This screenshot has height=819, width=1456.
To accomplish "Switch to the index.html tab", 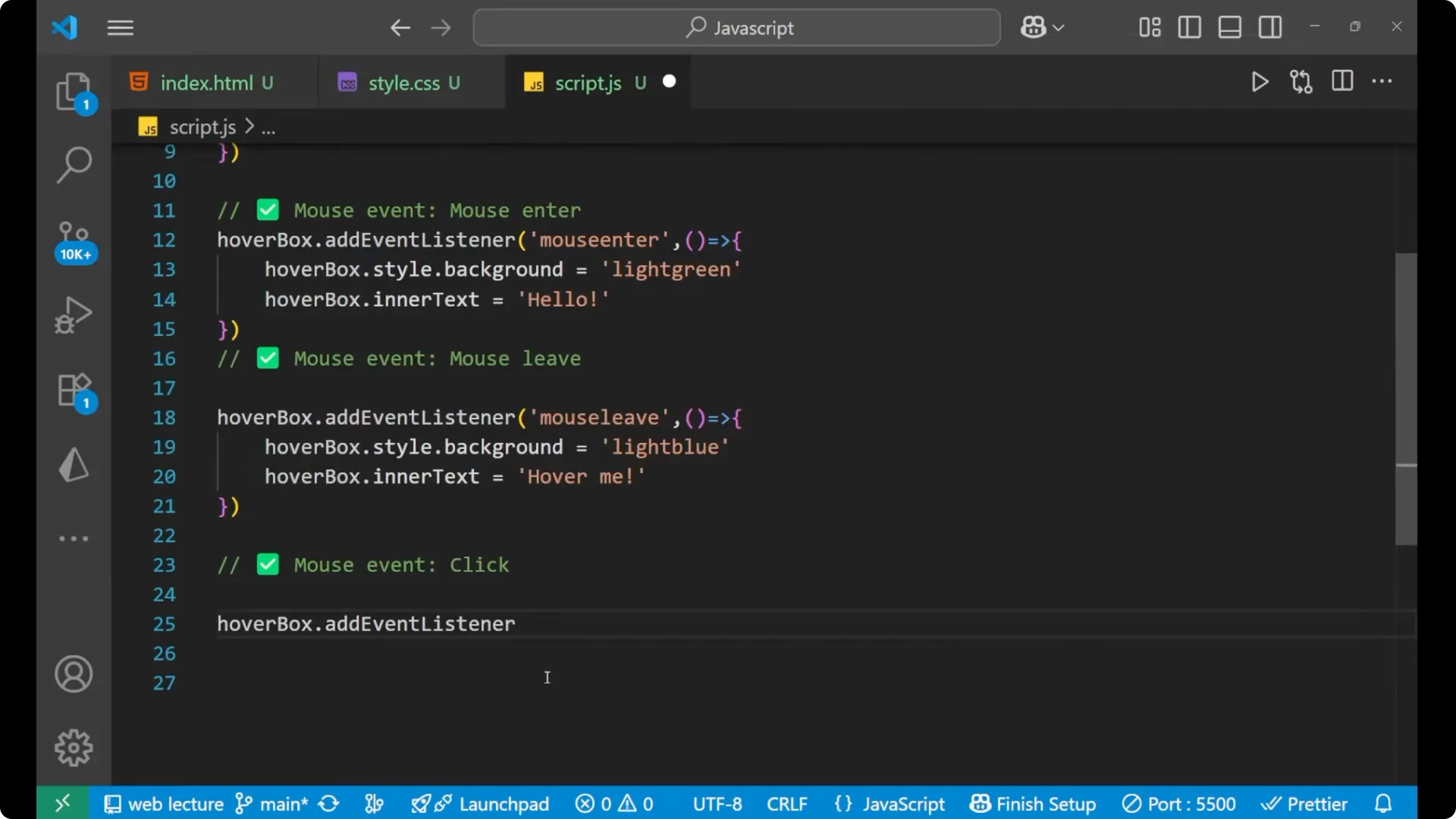I will click(x=206, y=82).
